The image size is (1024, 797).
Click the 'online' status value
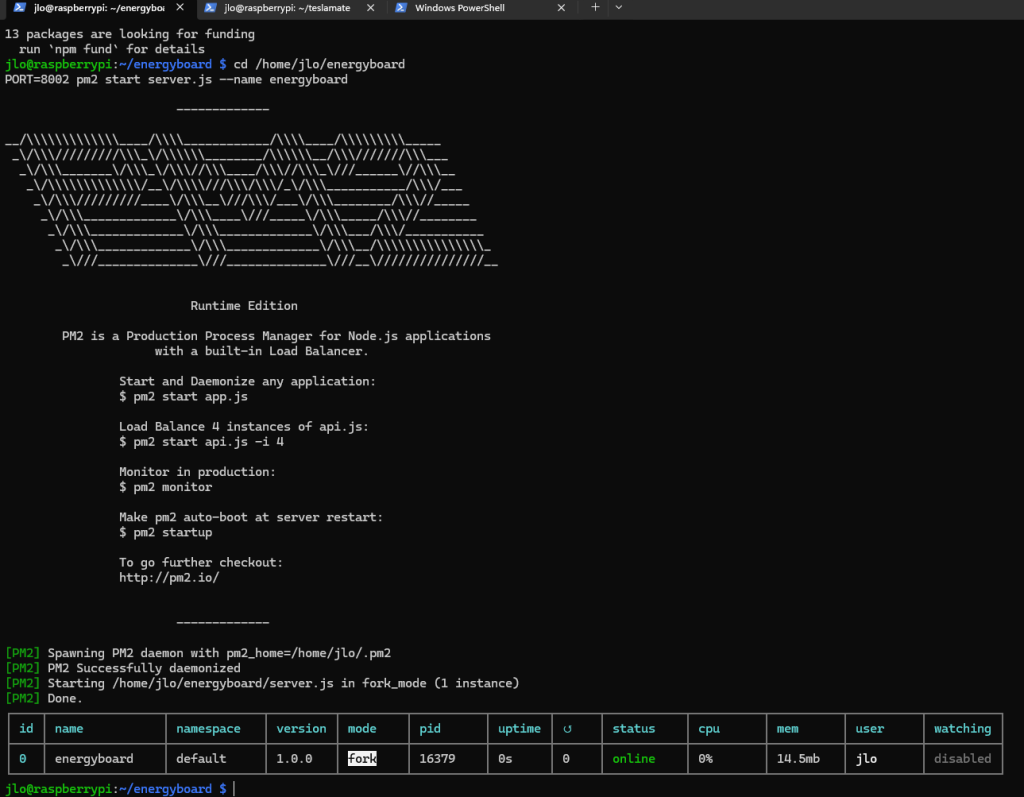(x=633, y=758)
